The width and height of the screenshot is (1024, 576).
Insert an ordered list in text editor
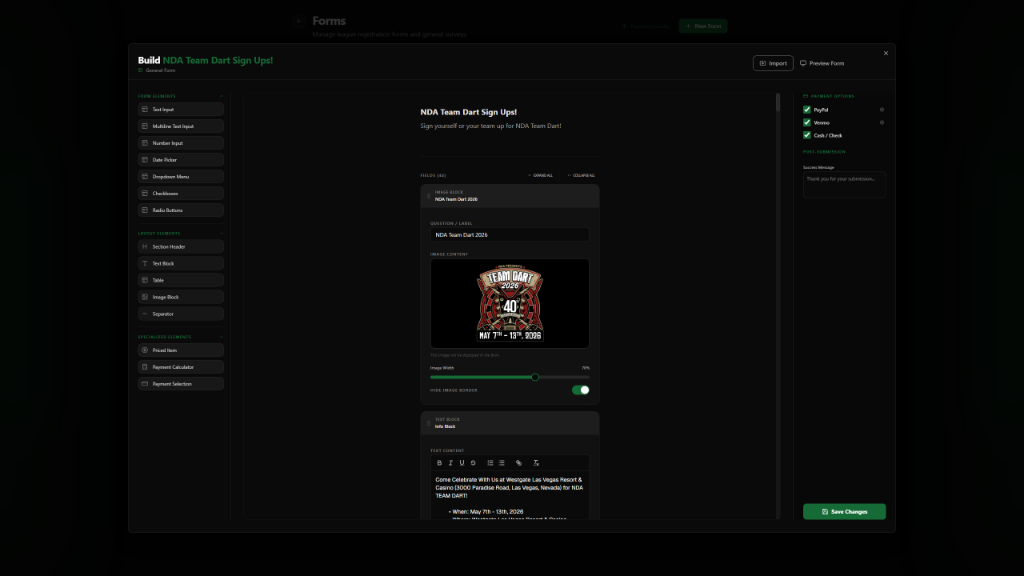490,463
